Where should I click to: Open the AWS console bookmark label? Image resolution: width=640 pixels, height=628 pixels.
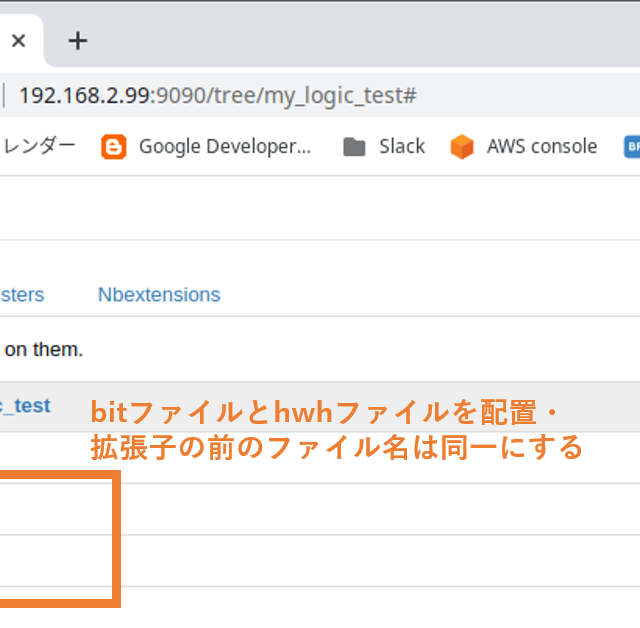pyautogui.click(x=541, y=147)
